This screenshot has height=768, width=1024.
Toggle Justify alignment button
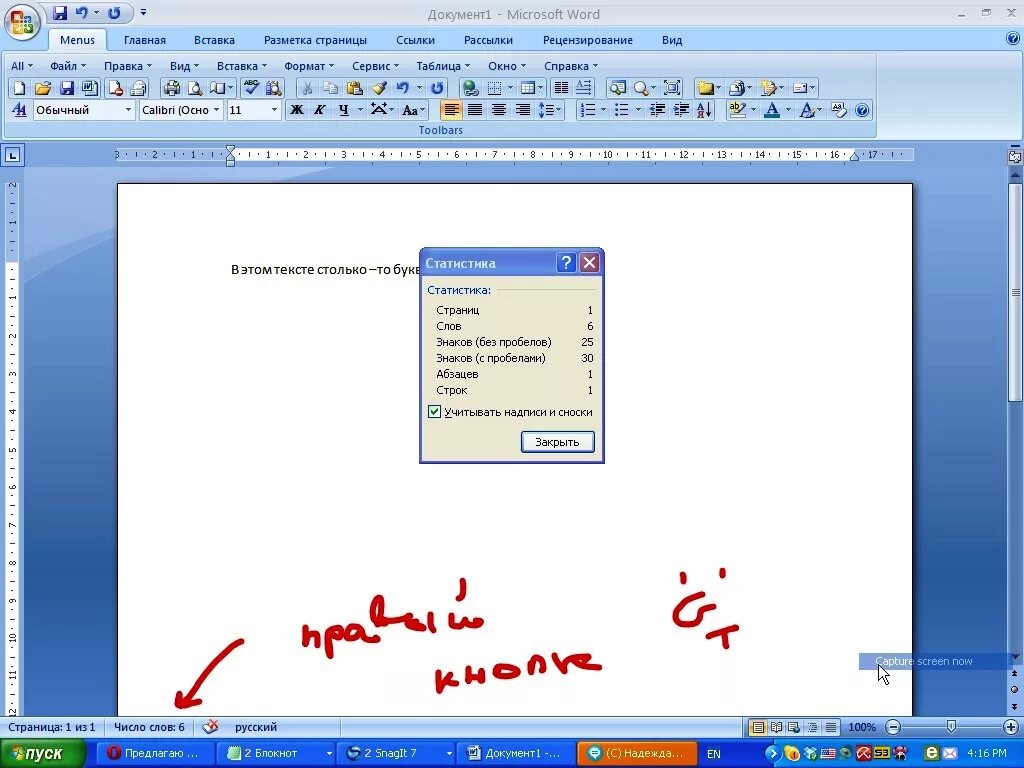point(475,110)
